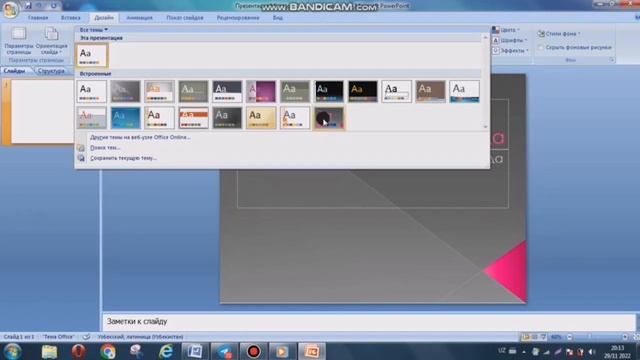Image resolution: width=640 pixels, height=360 pixels.
Task: Expand the Все темы filter dropdown
Action: coord(93,30)
